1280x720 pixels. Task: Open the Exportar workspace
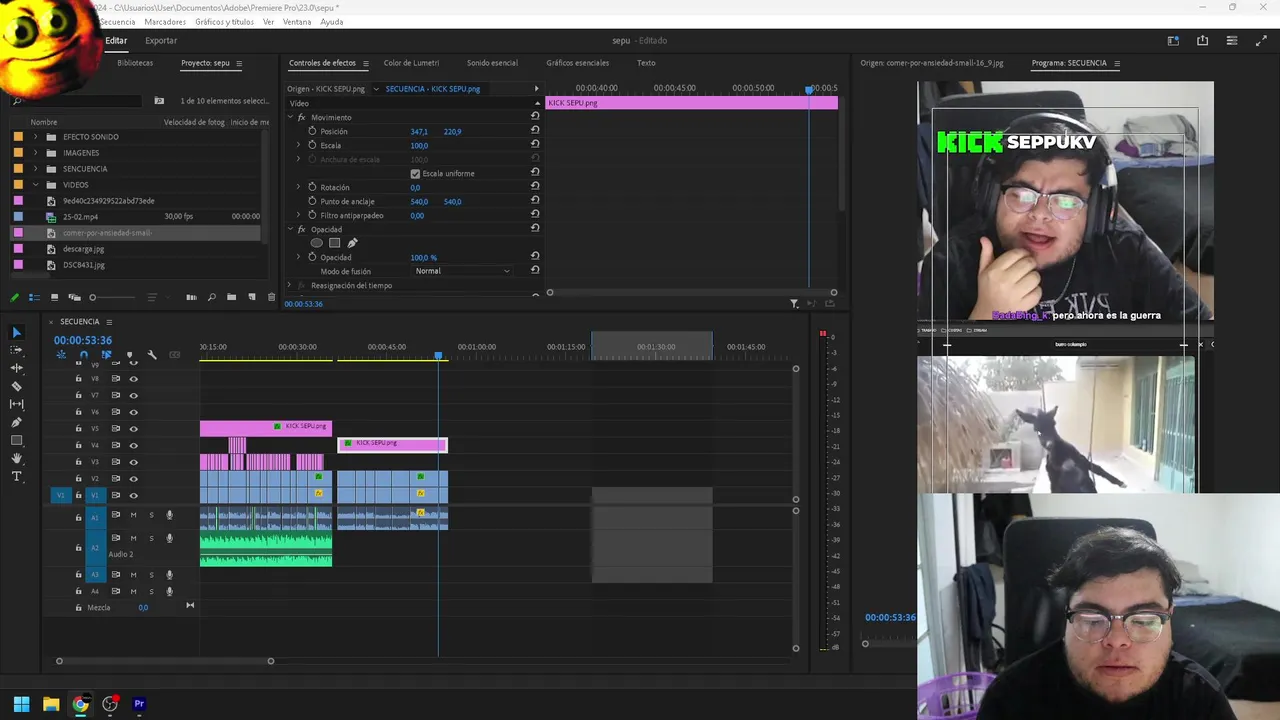161,41
